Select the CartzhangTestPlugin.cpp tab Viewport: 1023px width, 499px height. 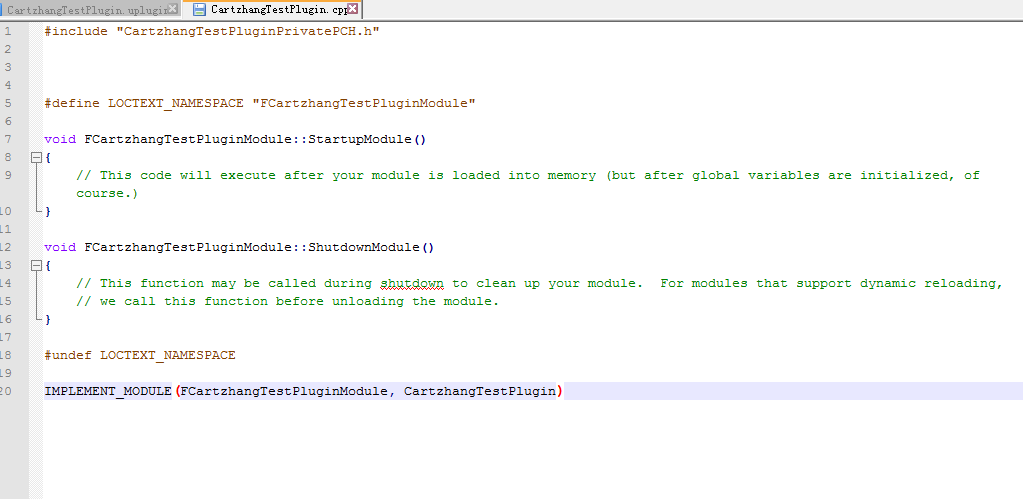click(277, 9)
